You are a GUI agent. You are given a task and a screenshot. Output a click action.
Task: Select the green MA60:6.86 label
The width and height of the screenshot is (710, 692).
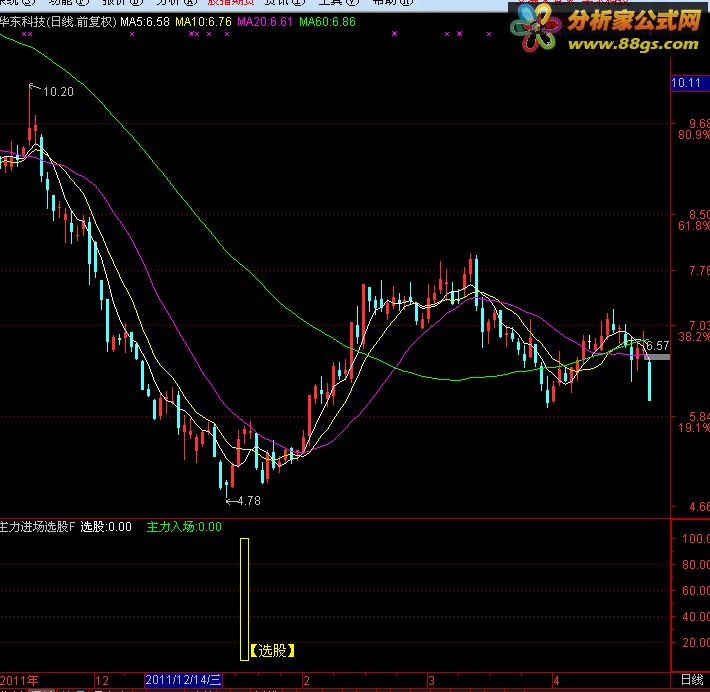pos(327,22)
